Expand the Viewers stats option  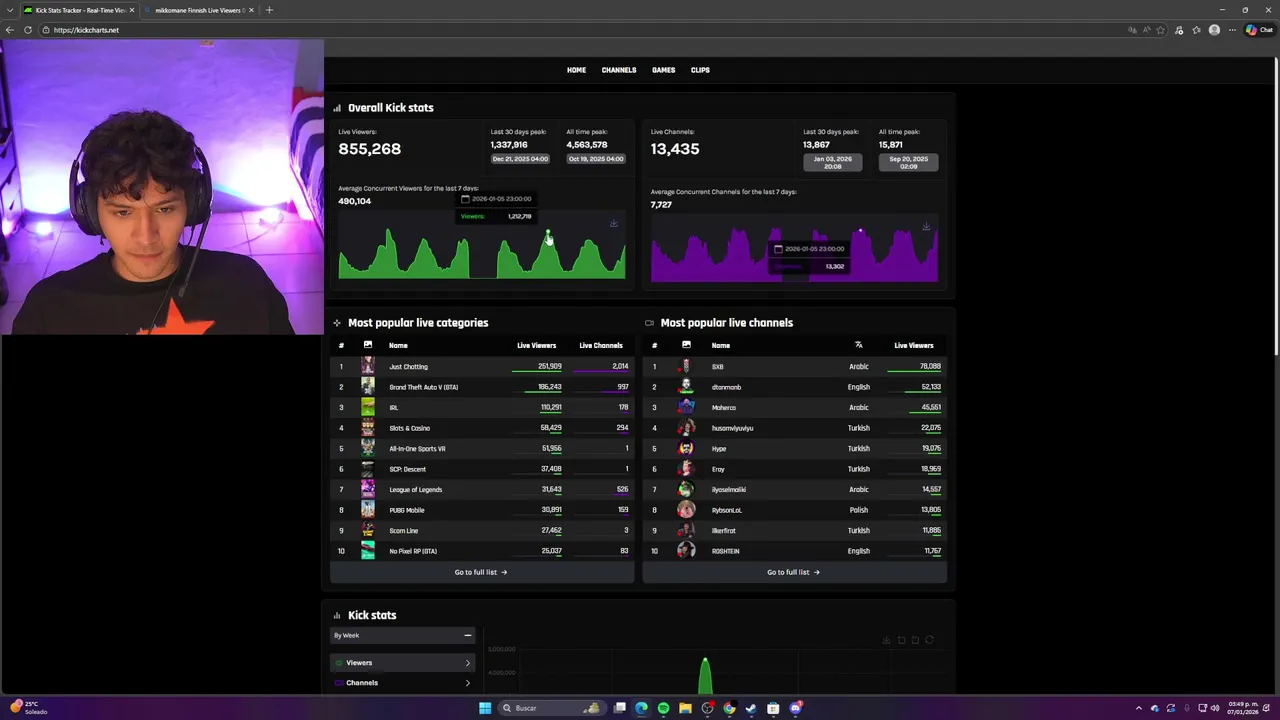point(402,663)
